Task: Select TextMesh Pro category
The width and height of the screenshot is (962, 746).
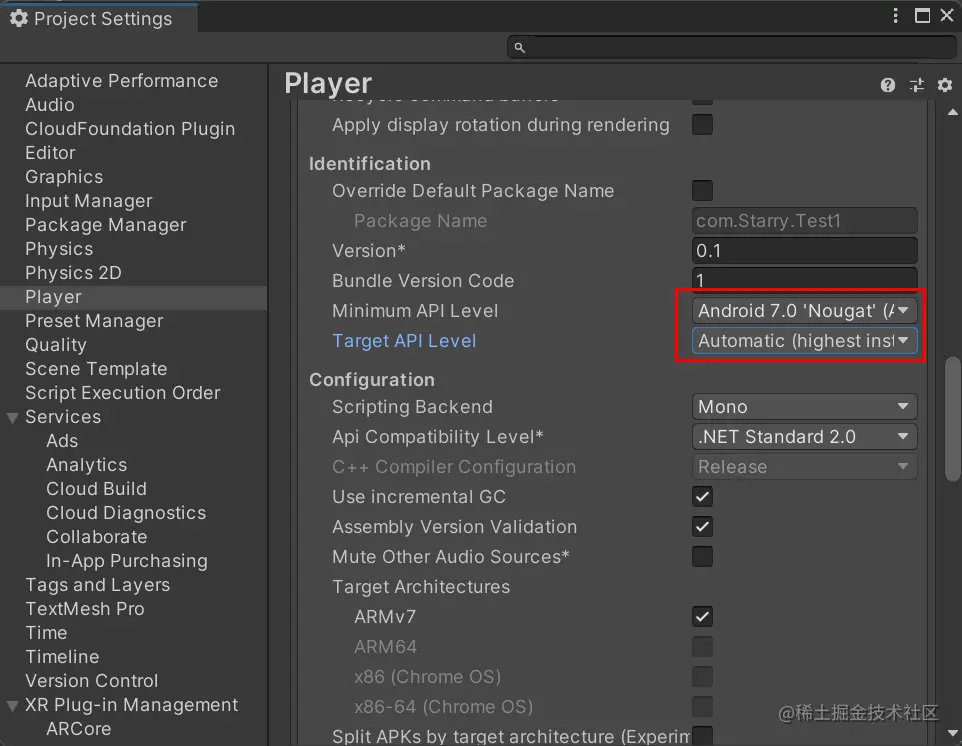Action: pos(85,609)
